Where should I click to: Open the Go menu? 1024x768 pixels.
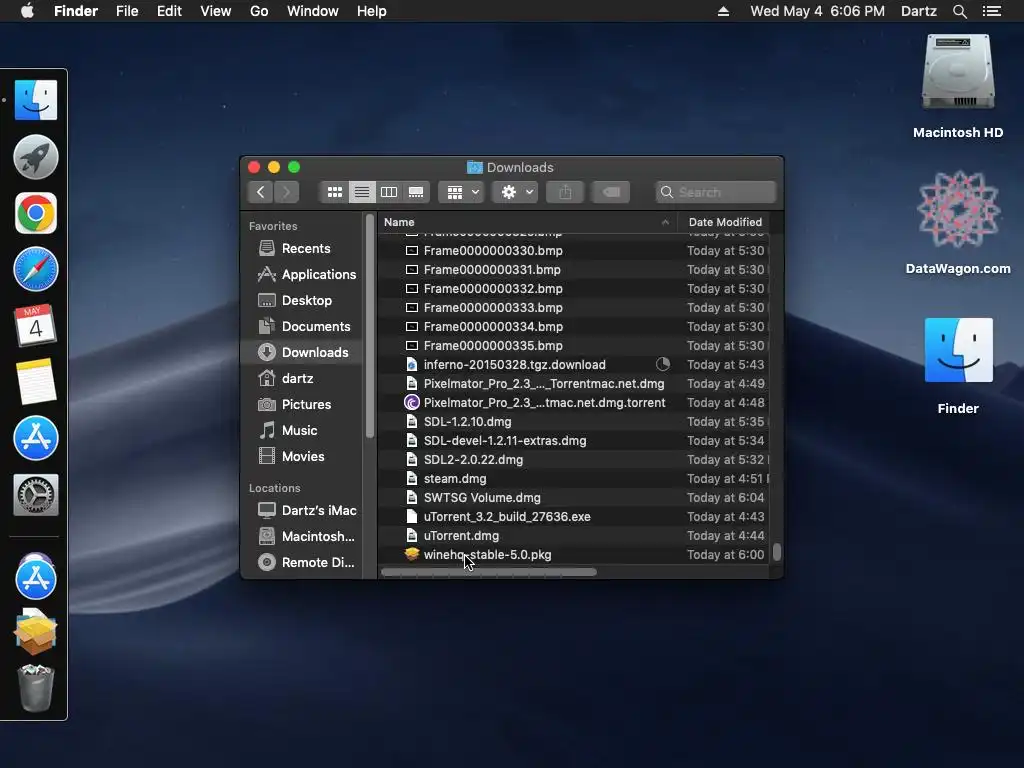click(x=259, y=11)
